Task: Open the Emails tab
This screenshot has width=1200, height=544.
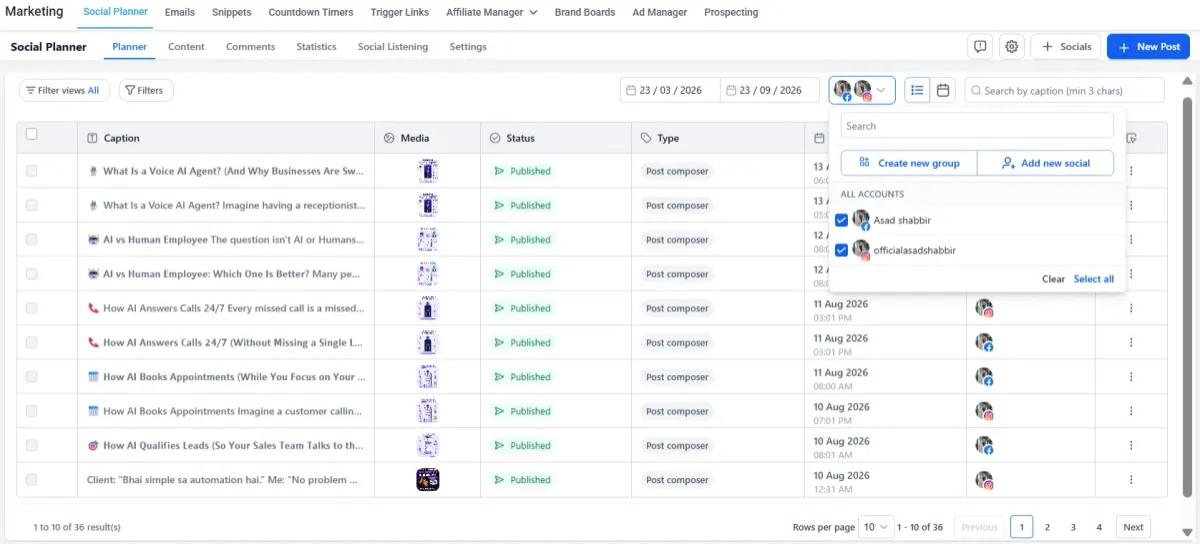Action: pyautogui.click(x=180, y=12)
